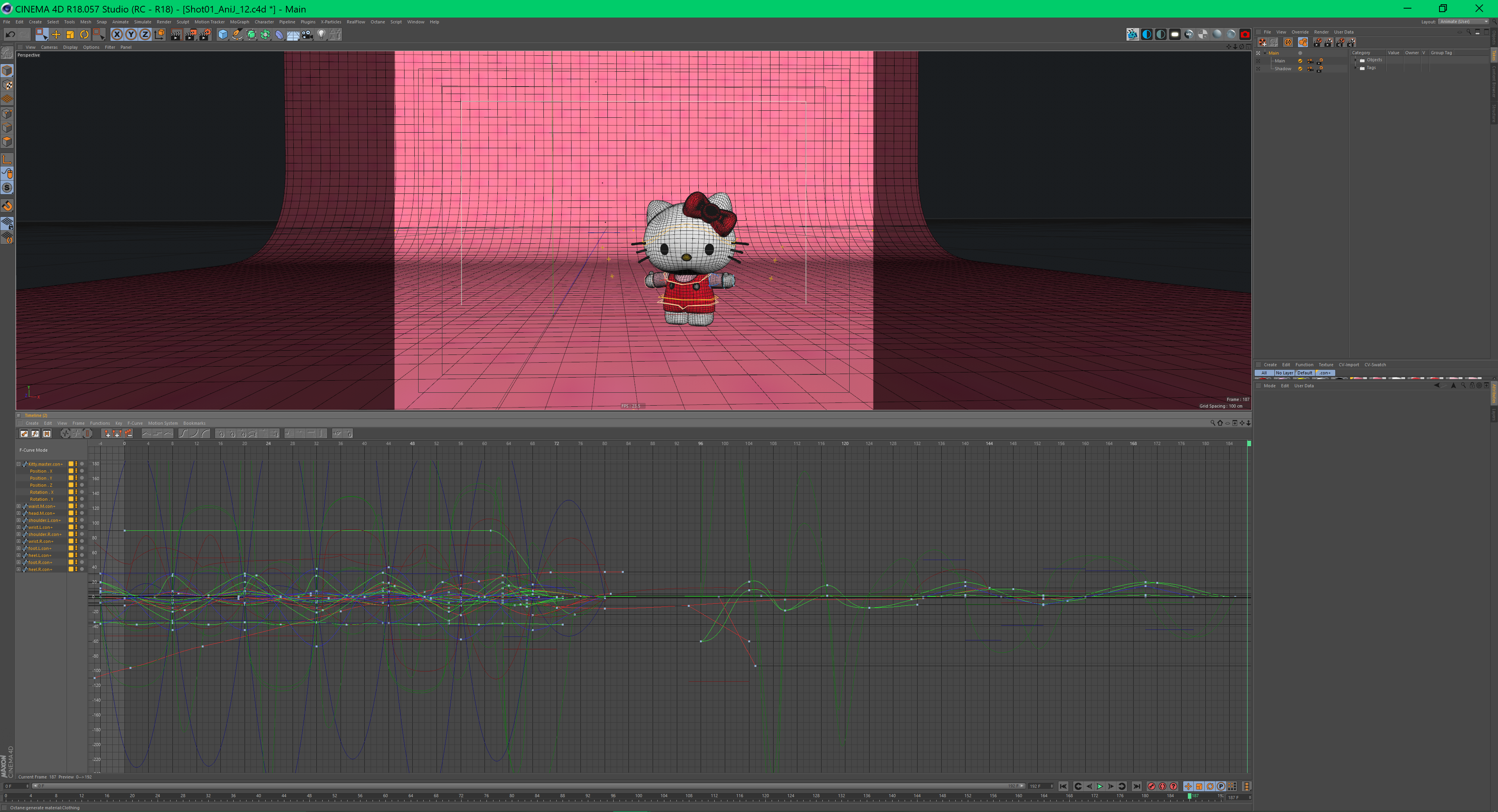Expand the heel.R.con+ track
Viewport: 1498px width, 812px height.
pos(19,570)
